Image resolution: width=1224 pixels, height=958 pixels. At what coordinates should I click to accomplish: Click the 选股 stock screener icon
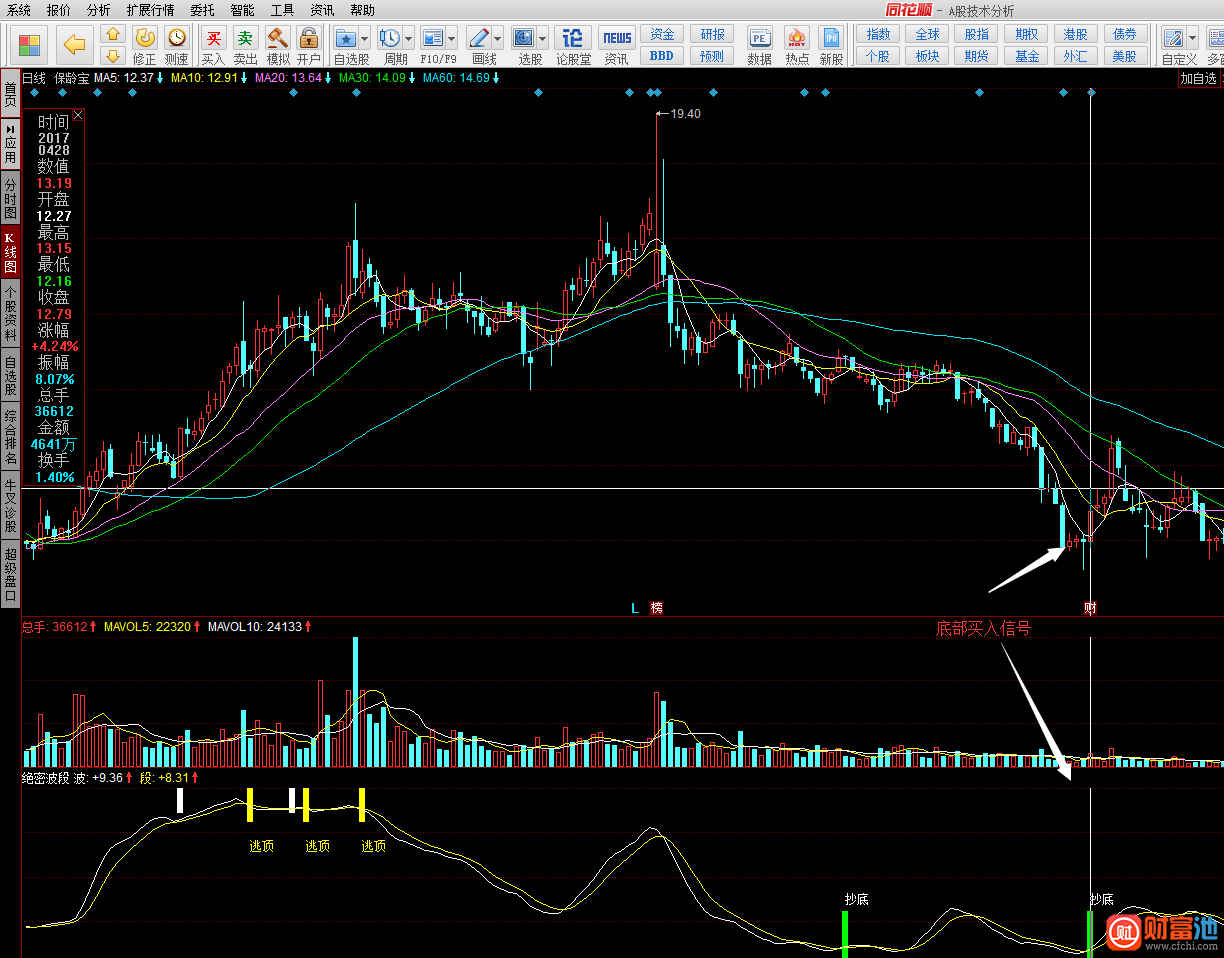523,38
